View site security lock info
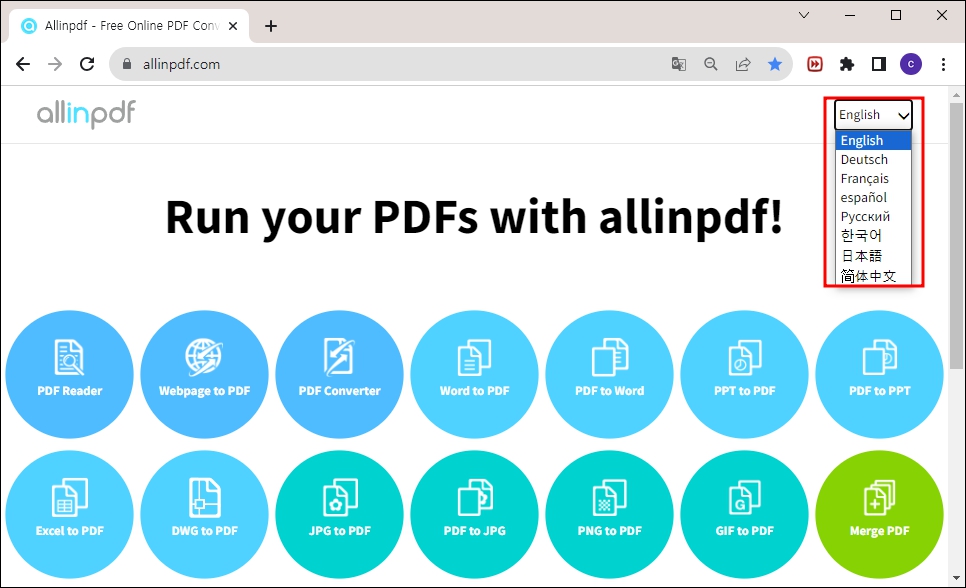Image resolution: width=966 pixels, height=588 pixels. coord(127,64)
